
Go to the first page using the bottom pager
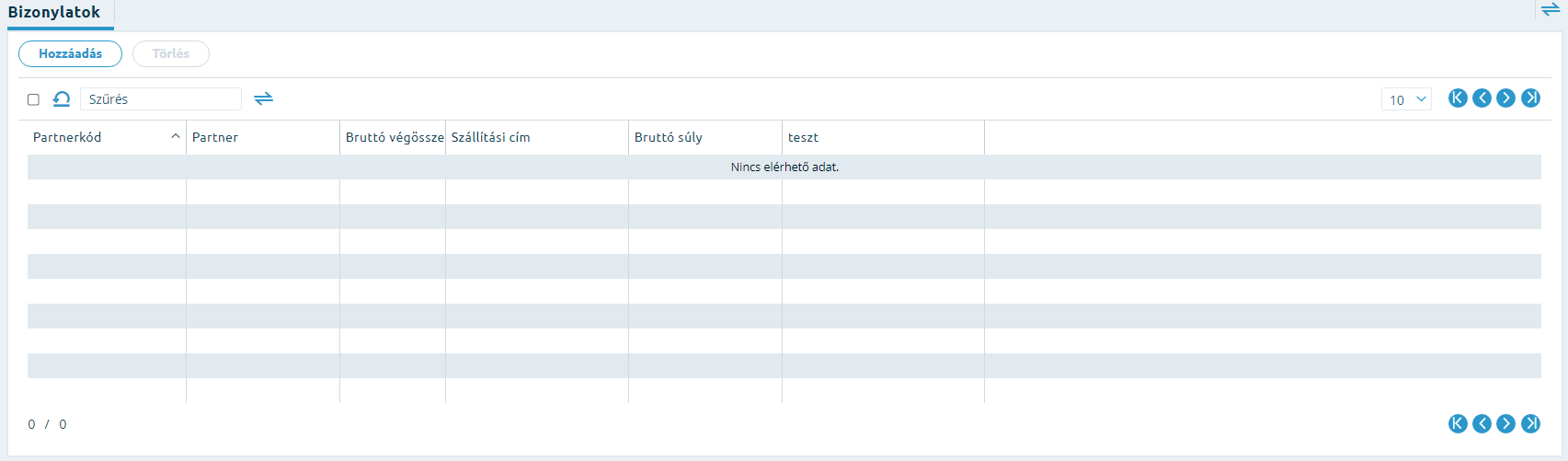pos(1458,423)
